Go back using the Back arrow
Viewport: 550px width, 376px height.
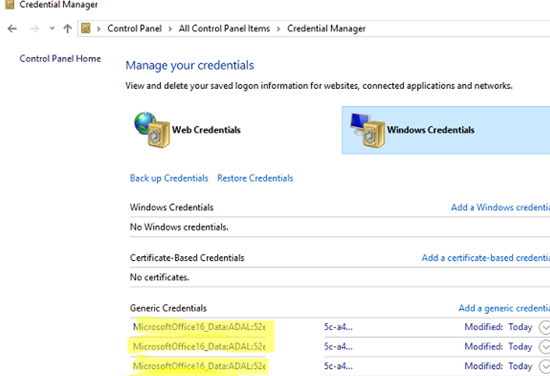coord(12,28)
